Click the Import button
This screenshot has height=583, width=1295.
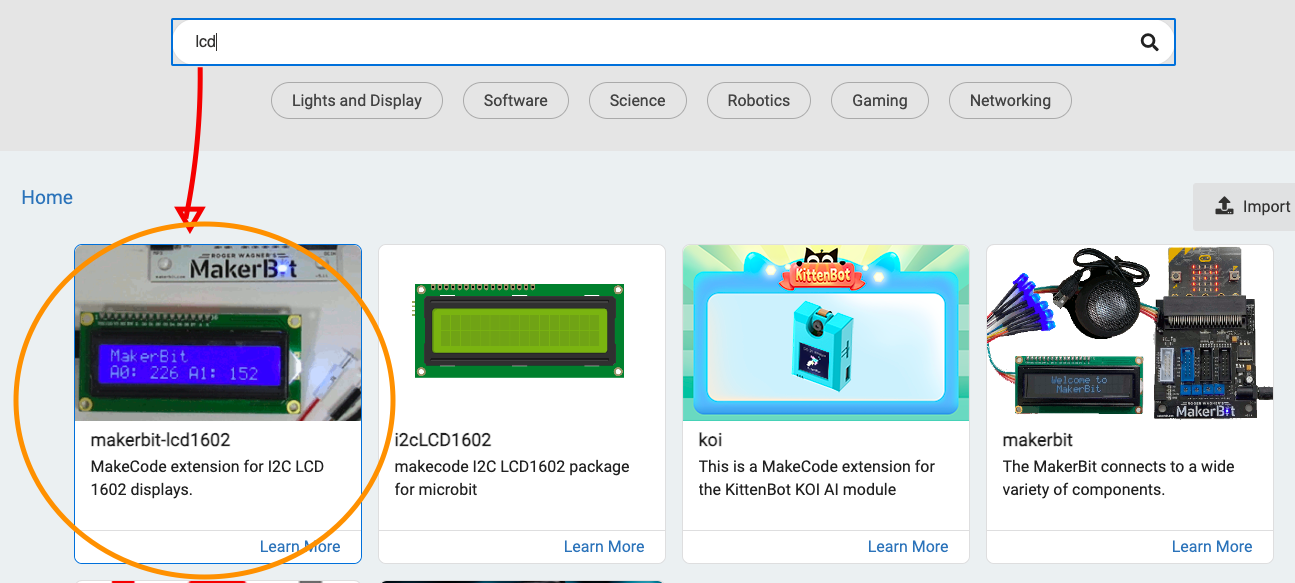(1244, 206)
